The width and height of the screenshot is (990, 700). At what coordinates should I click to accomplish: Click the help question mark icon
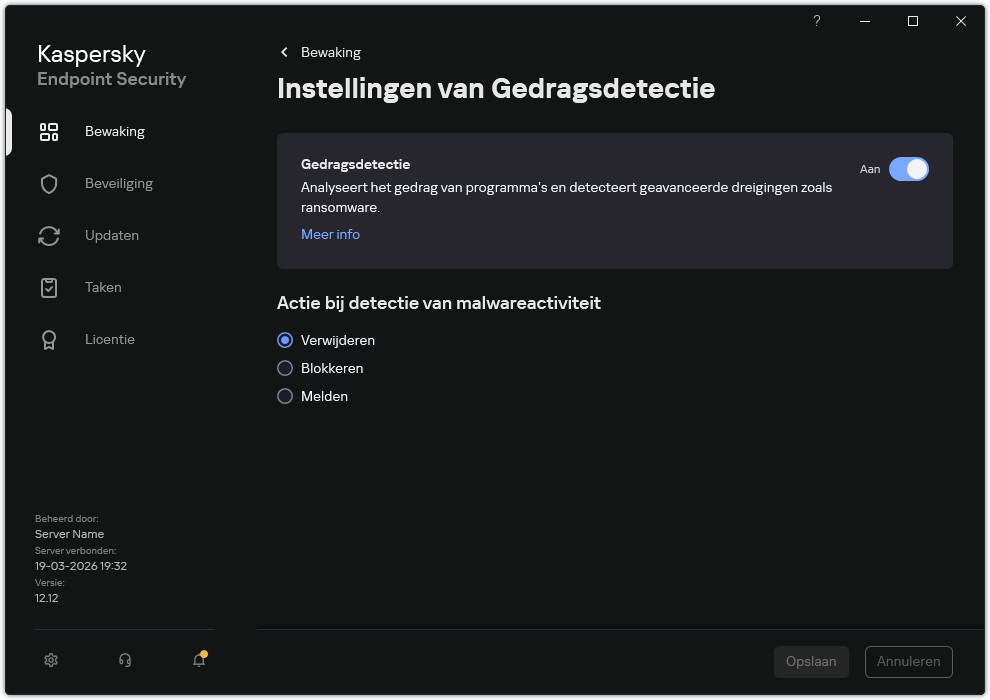816,21
